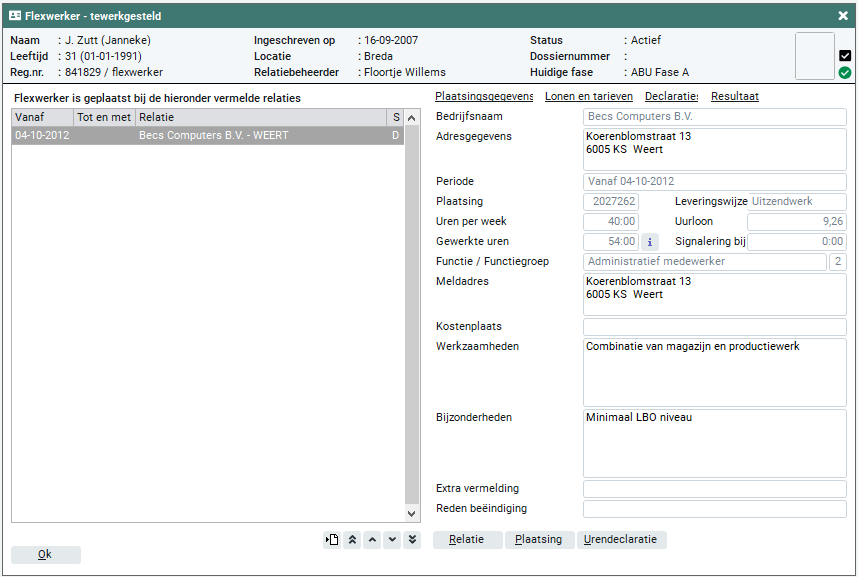This screenshot has width=858, height=577.
Task: Go to next record with down arrow
Action: pos(392,540)
